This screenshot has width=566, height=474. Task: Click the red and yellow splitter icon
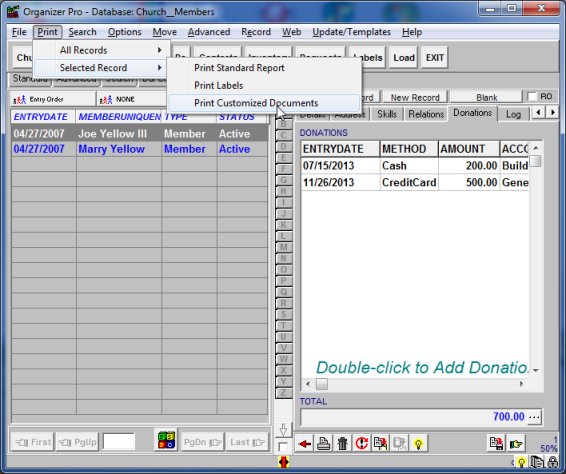(284, 462)
